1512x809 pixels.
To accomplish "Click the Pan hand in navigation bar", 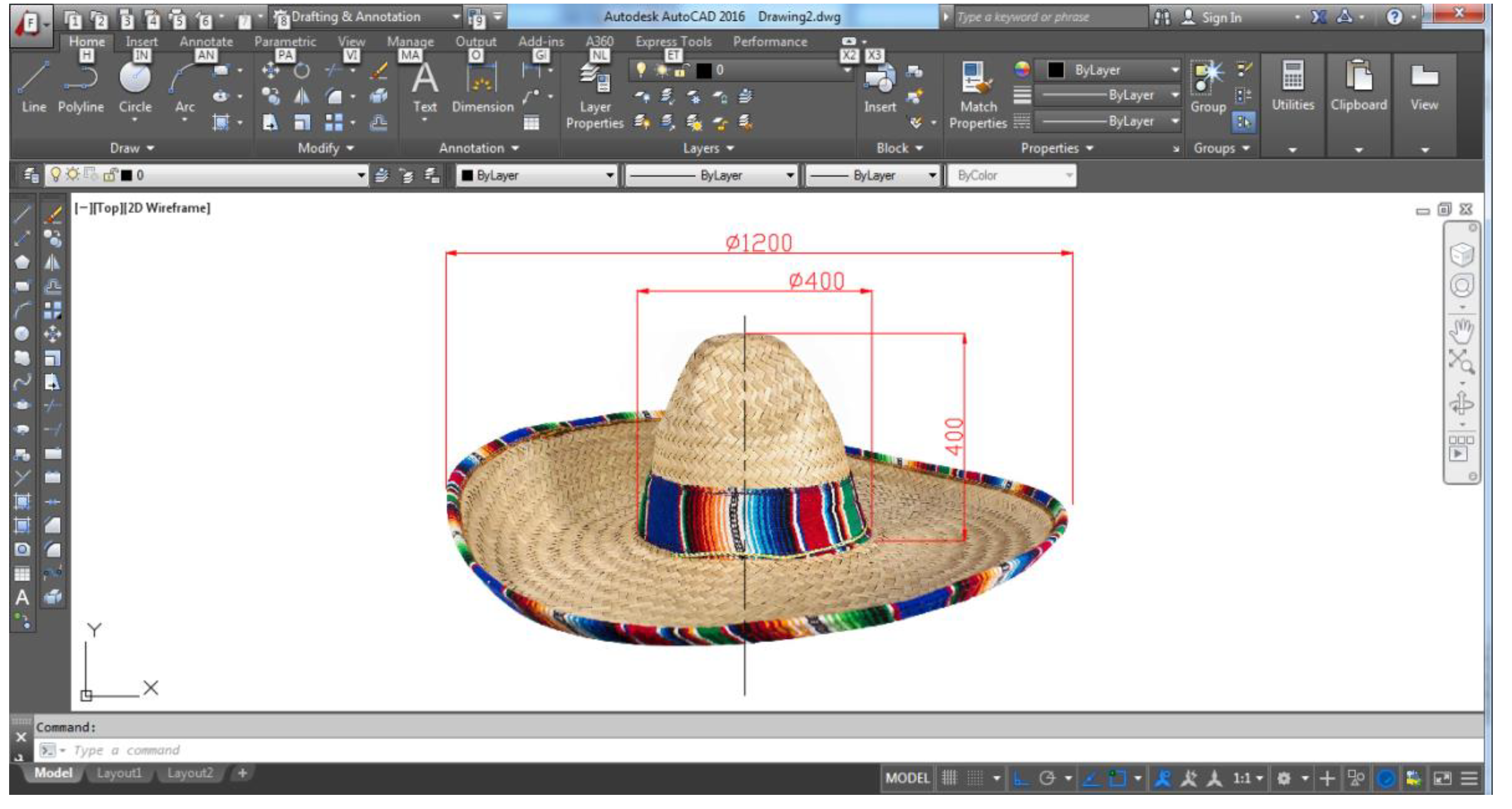I will [x=1461, y=330].
